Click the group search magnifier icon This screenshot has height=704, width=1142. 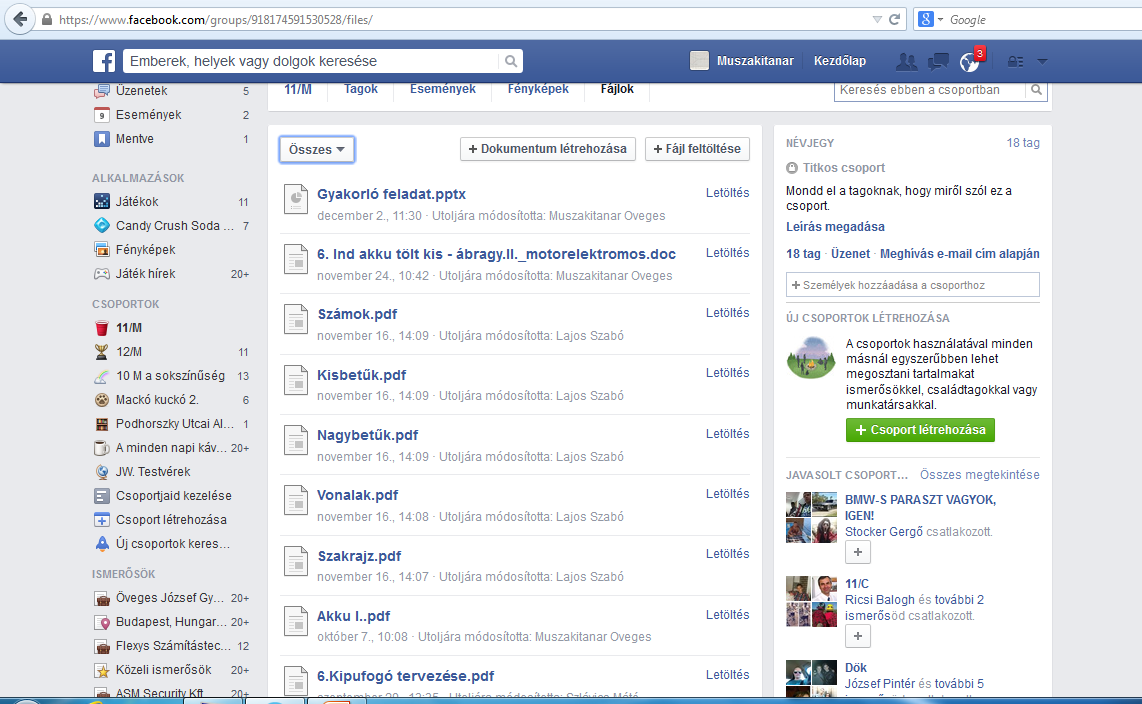point(1036,90)
